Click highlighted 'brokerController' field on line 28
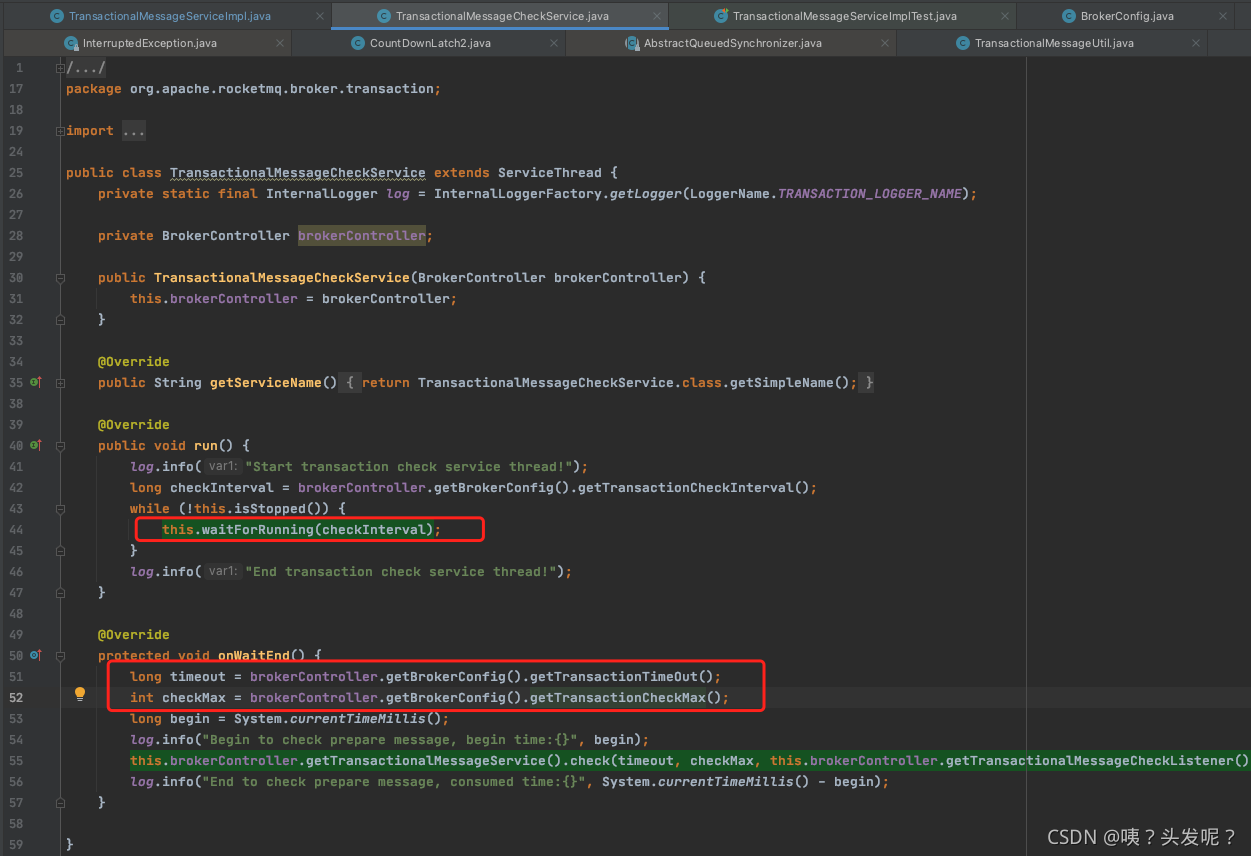The width and height of the screenshot is (1251, 856). (362, 235)
